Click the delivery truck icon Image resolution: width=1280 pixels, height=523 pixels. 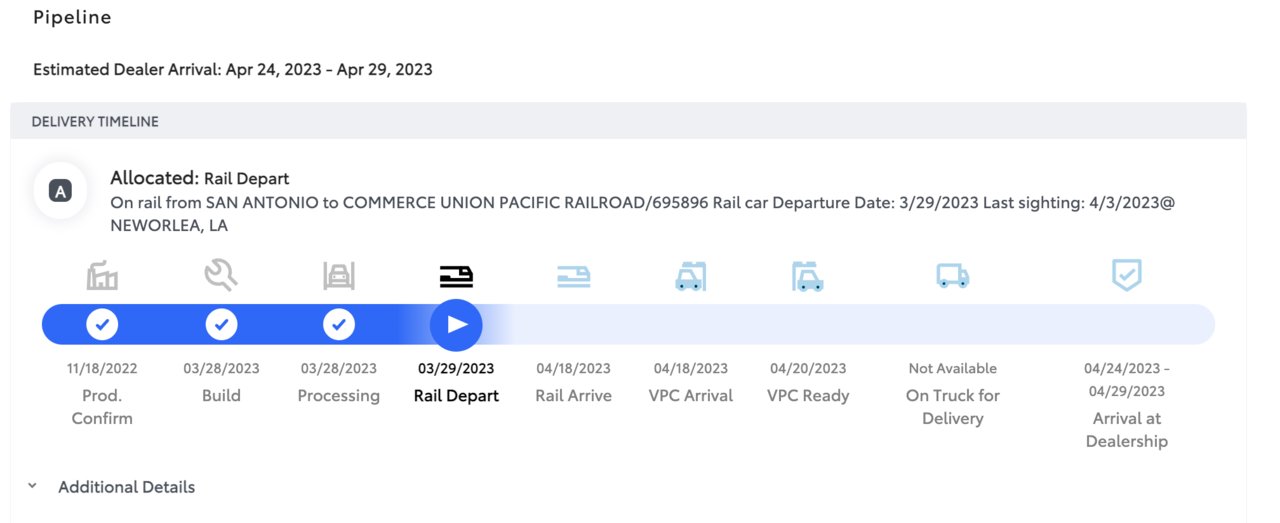point(953,275)
